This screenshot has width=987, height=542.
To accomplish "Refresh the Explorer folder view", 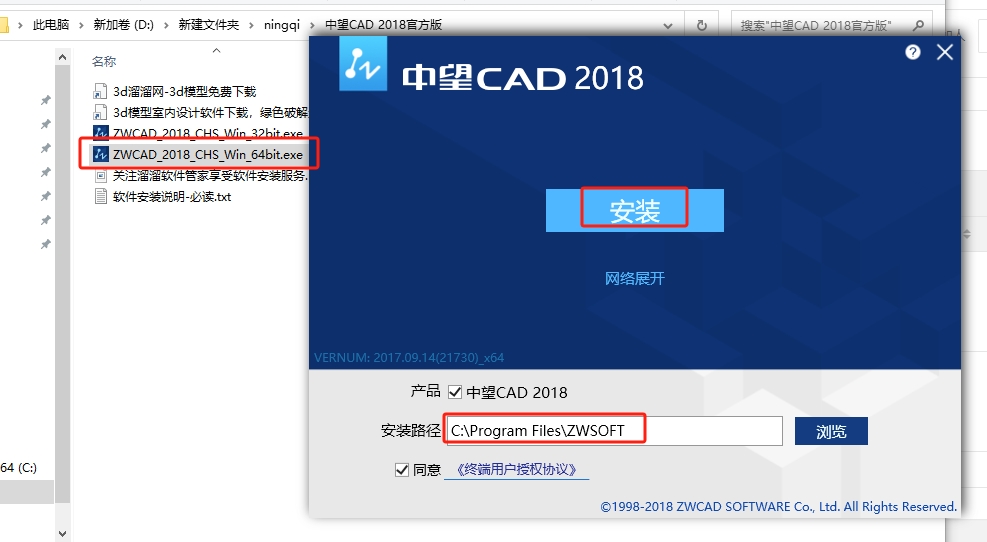I will [701, 26].
